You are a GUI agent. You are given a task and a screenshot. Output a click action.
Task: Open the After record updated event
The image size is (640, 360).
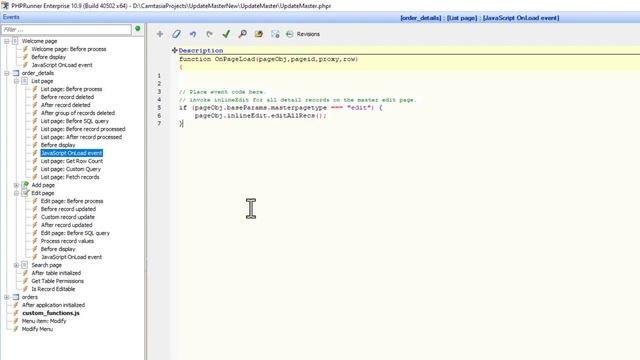66,225
